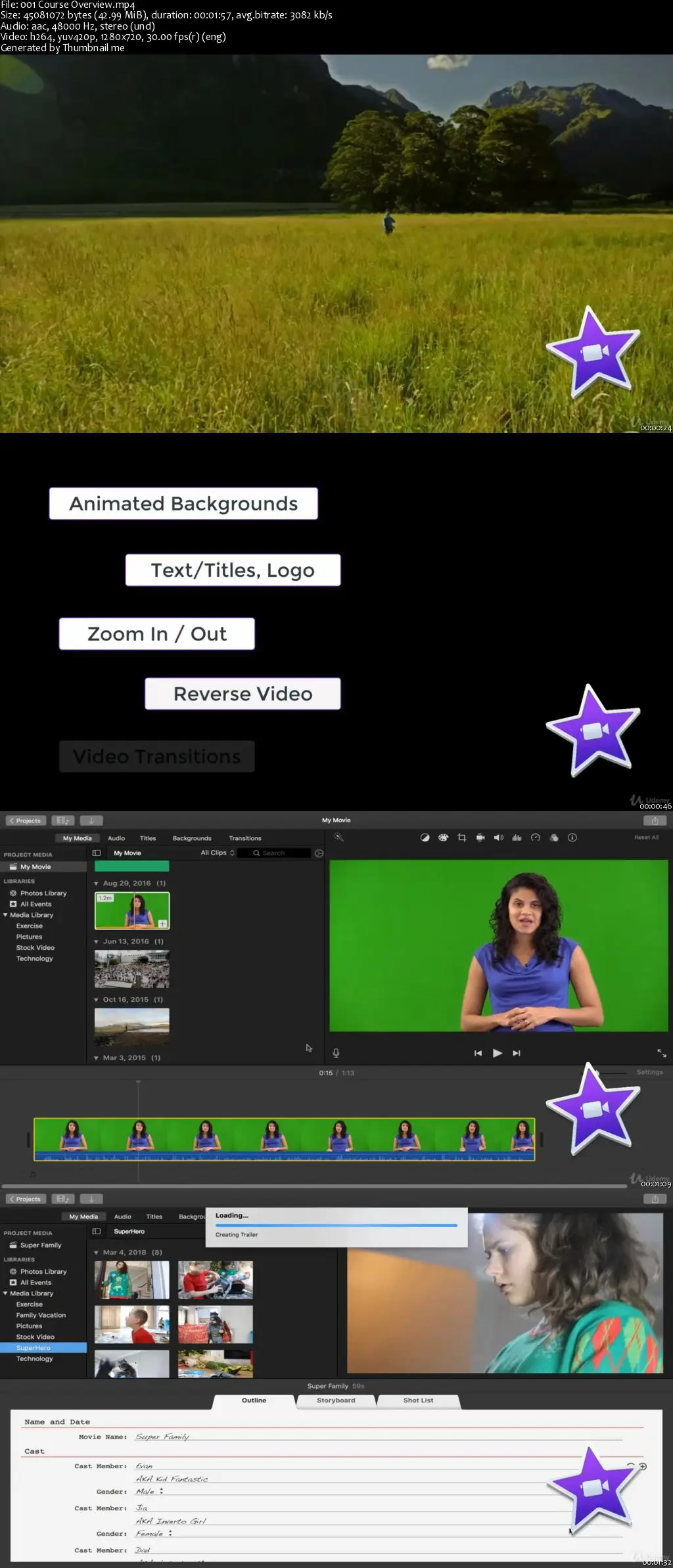This screenshot has width=673, height=1568.
Task: Select the green screen clip in the timeline
Action: [285, 1139]
